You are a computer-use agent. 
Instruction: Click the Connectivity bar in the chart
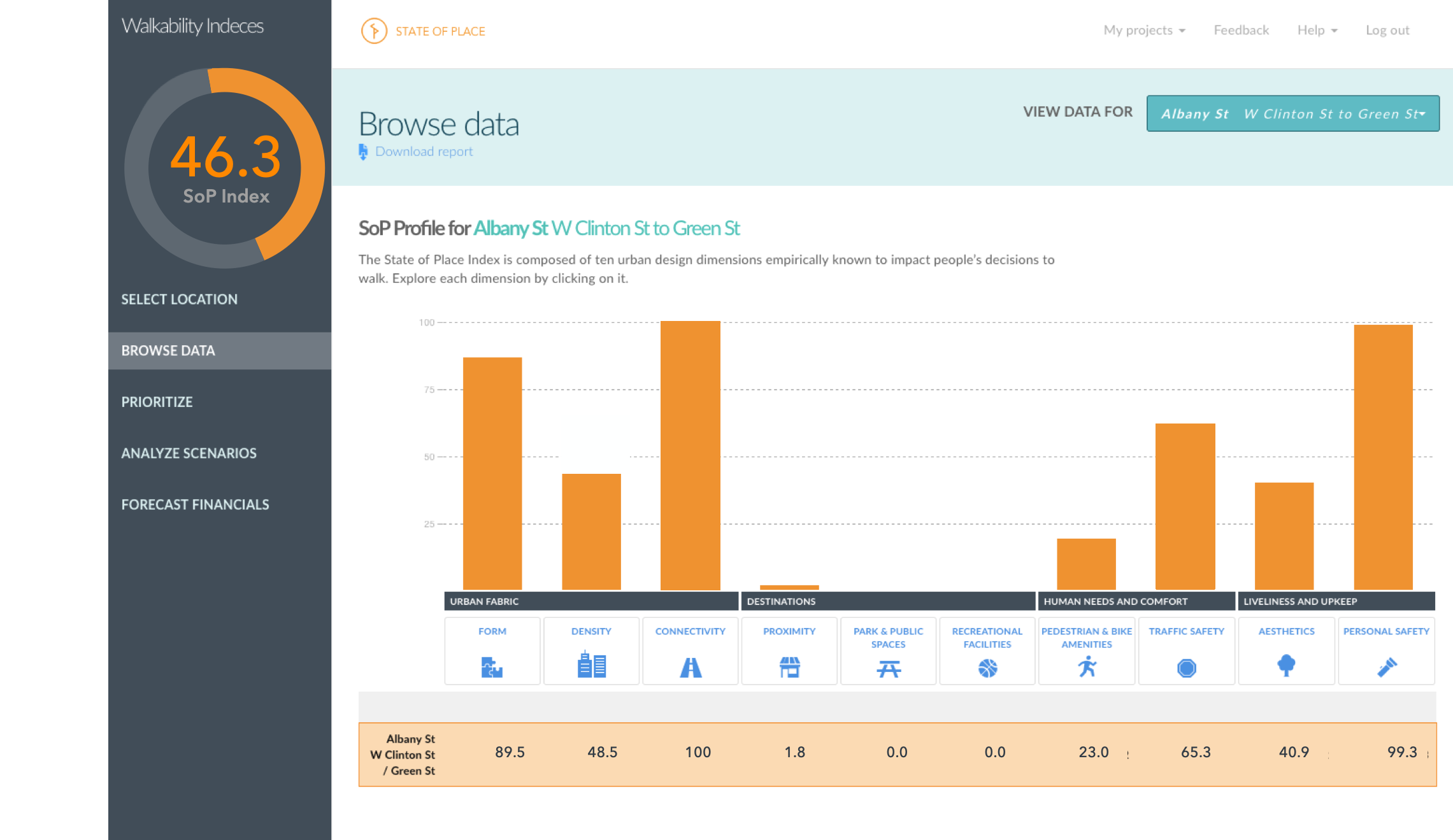point(691,455)
